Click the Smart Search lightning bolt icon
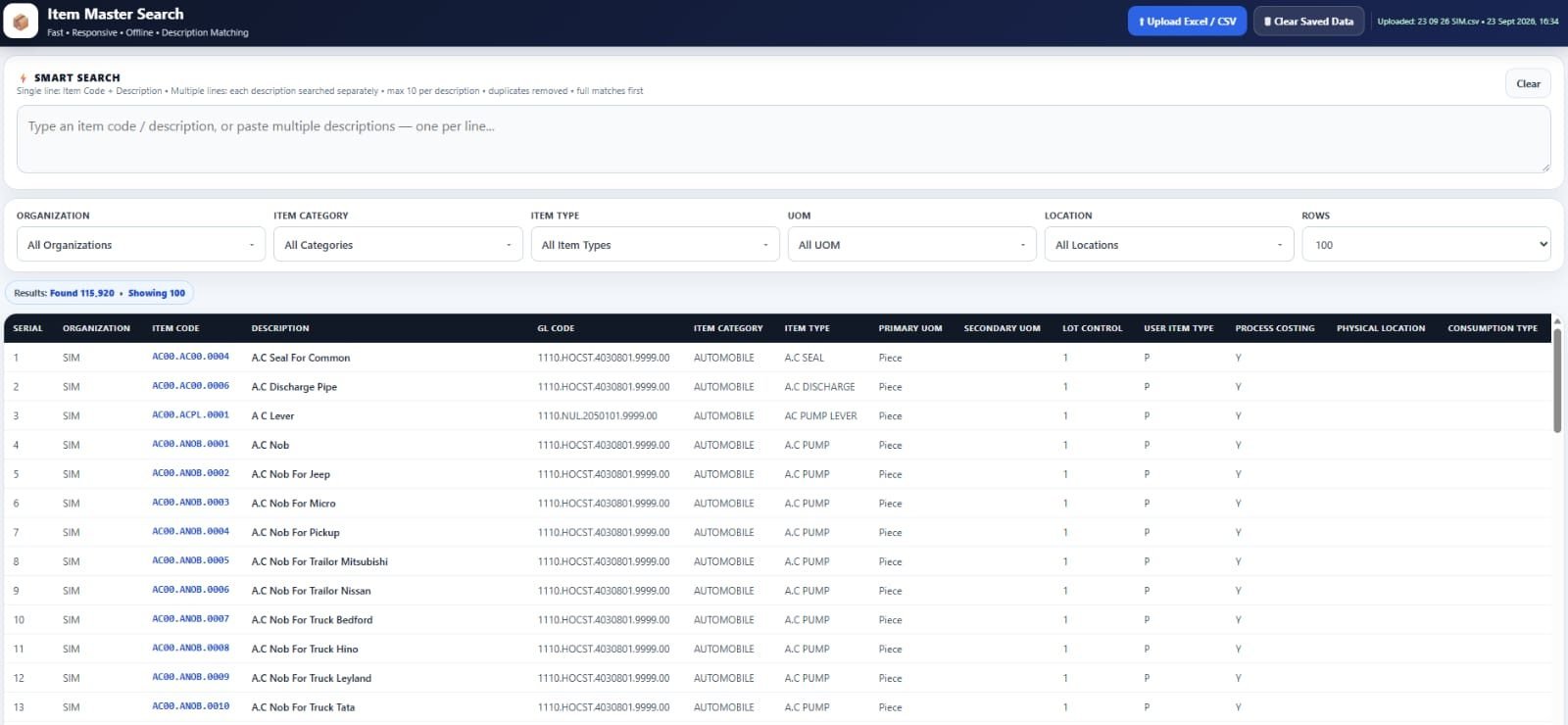Viewport: 1568px width, 725px height. point(23,78)
